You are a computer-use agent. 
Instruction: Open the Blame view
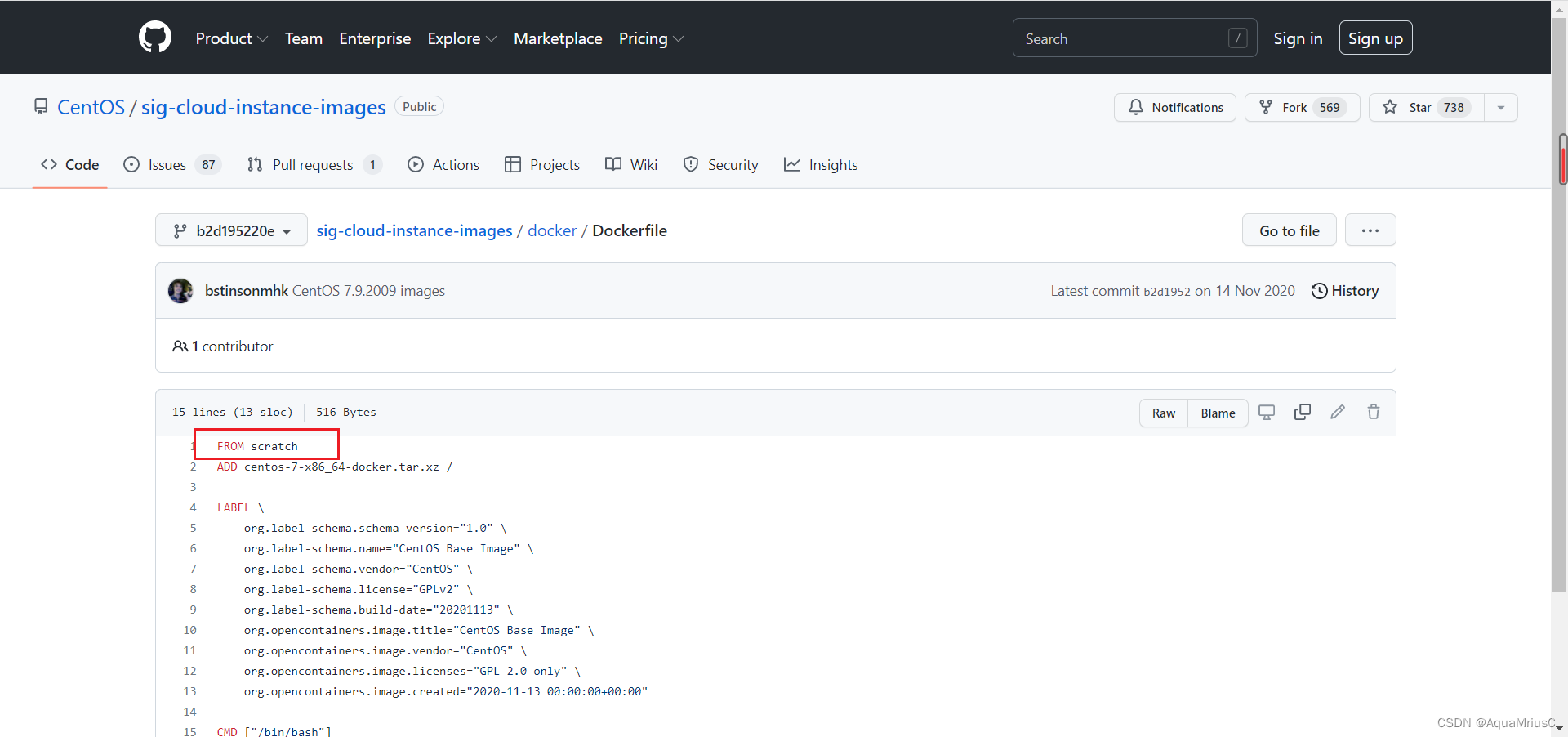[x=1218, y=413]
